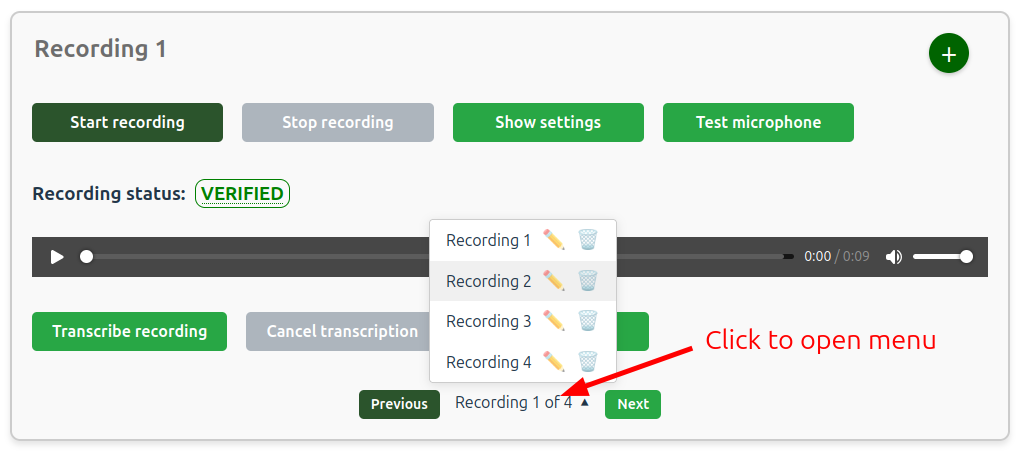
Task: Remove Recording 4 via trash icon
Action: tap(587, 362)
